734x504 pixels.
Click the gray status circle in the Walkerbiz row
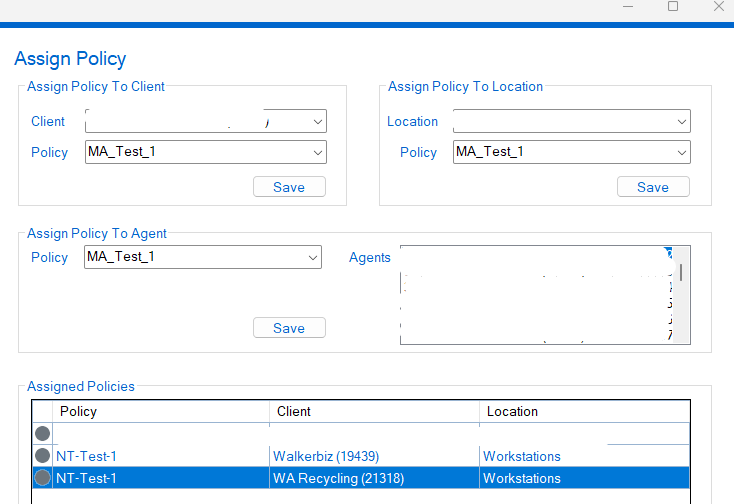[x=43, y=456]
